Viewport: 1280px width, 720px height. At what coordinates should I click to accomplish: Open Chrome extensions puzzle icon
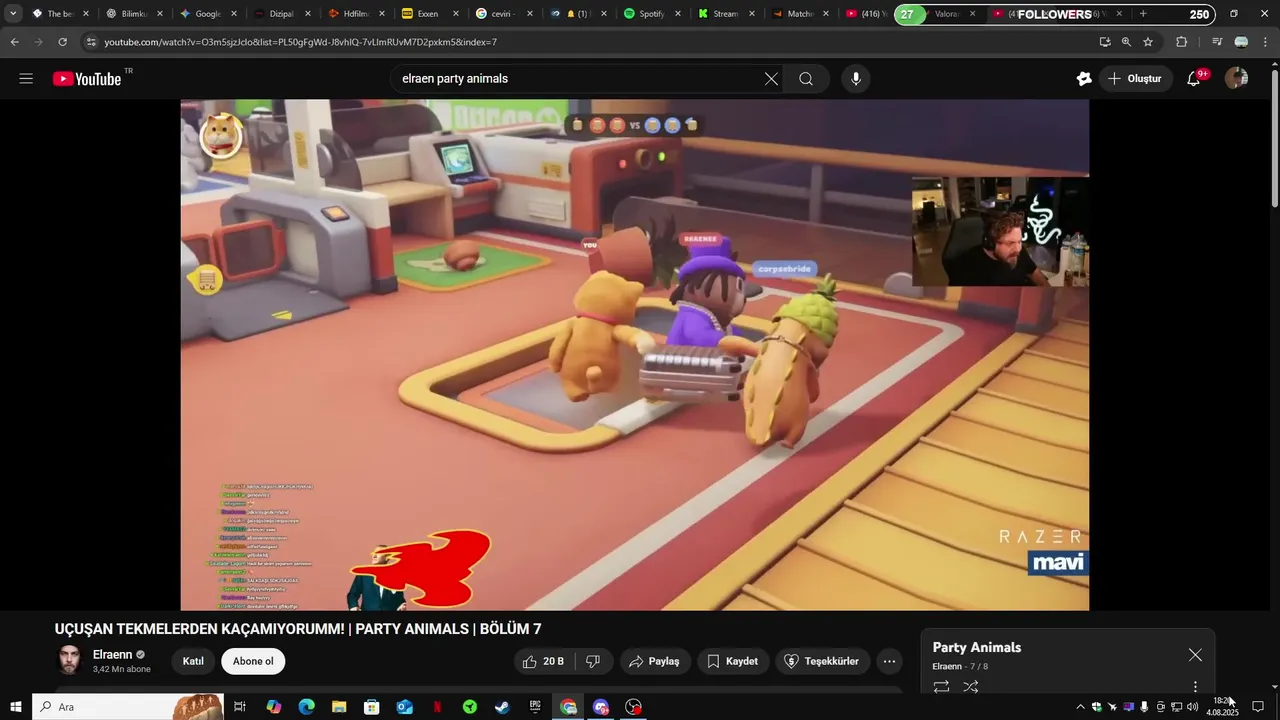(x=1181, y=42)
